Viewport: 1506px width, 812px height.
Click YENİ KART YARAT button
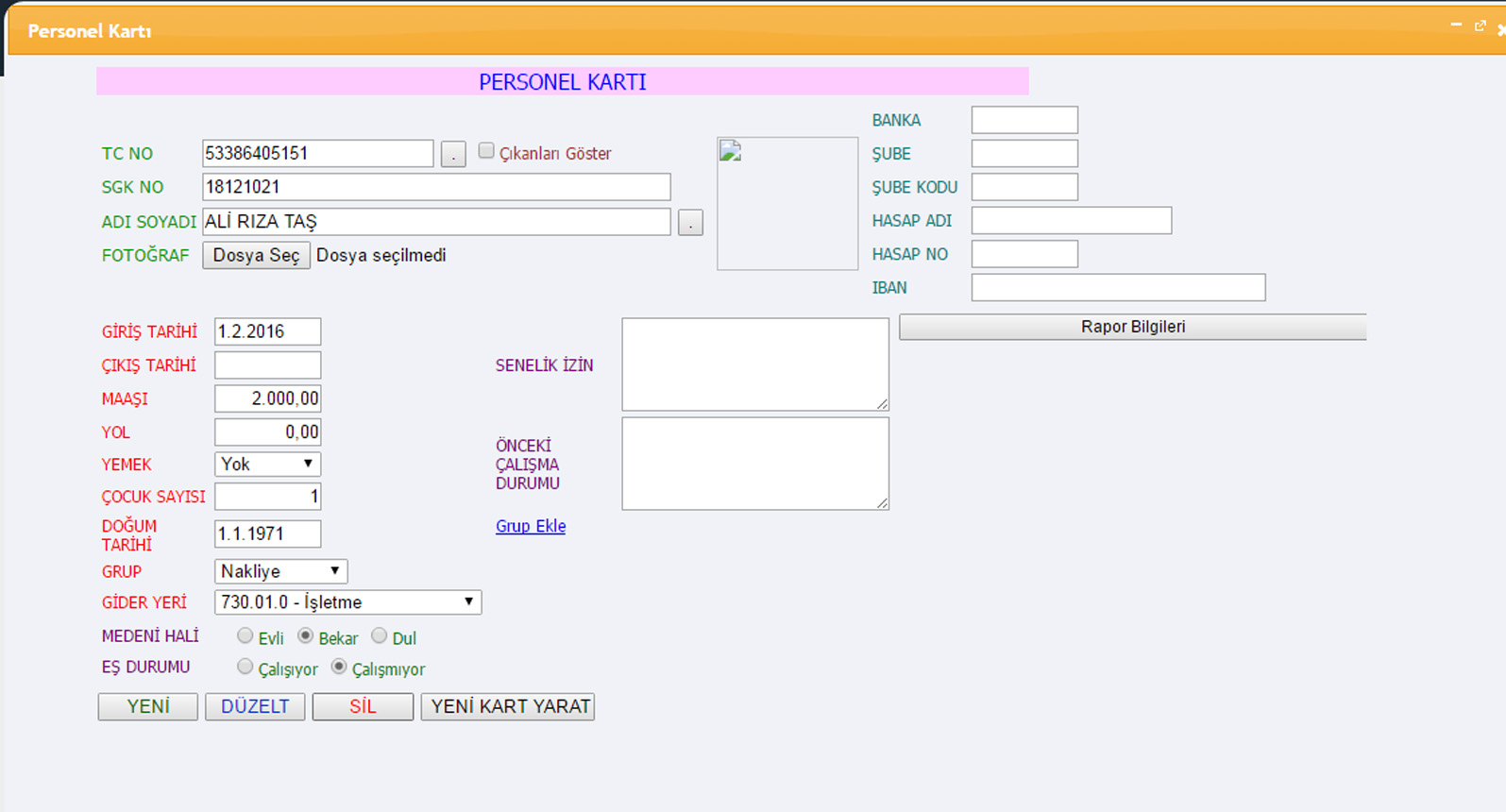click(x=508, y=707)
